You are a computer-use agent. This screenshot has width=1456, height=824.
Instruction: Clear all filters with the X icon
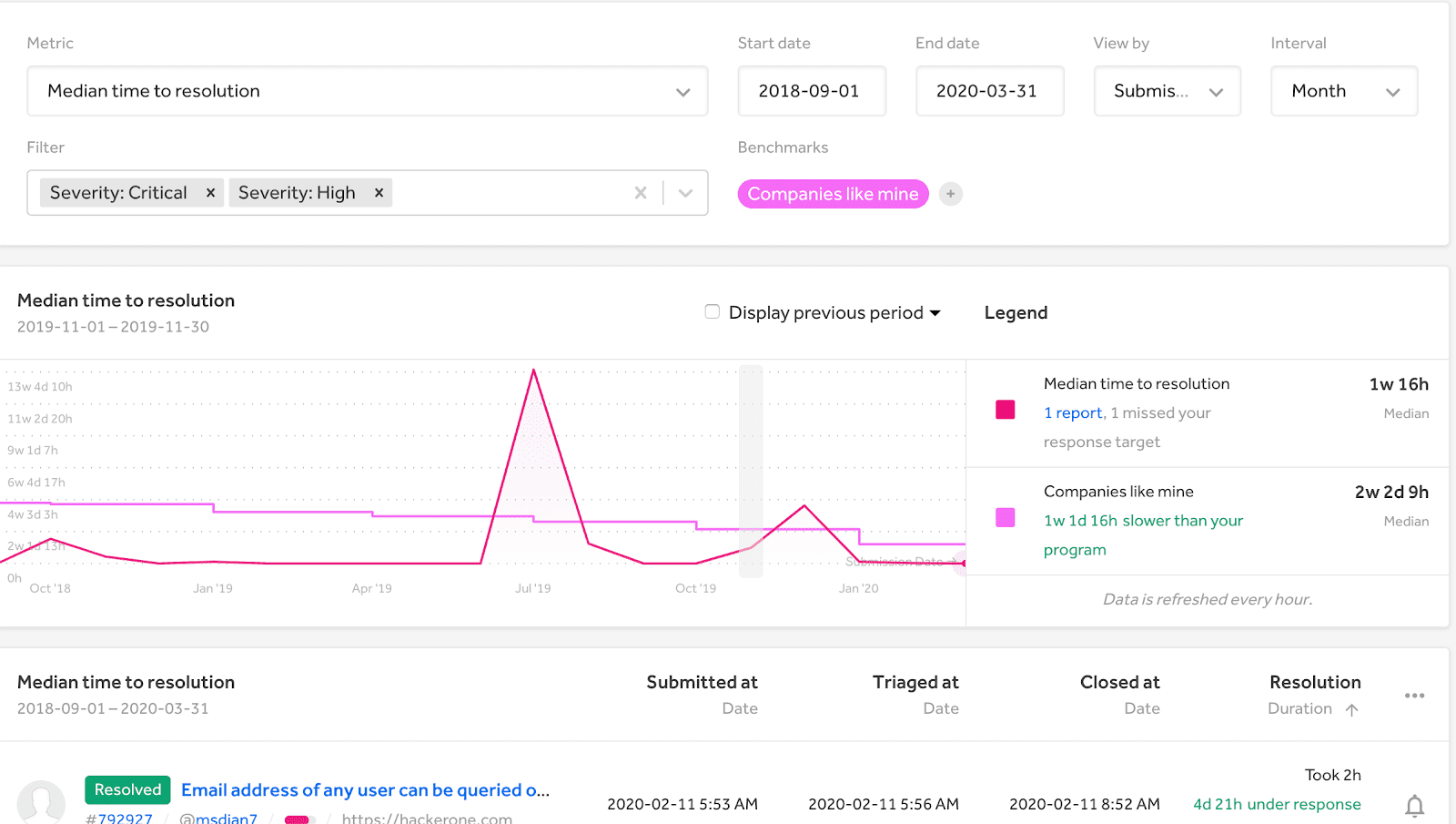click(x=641, y=193)
